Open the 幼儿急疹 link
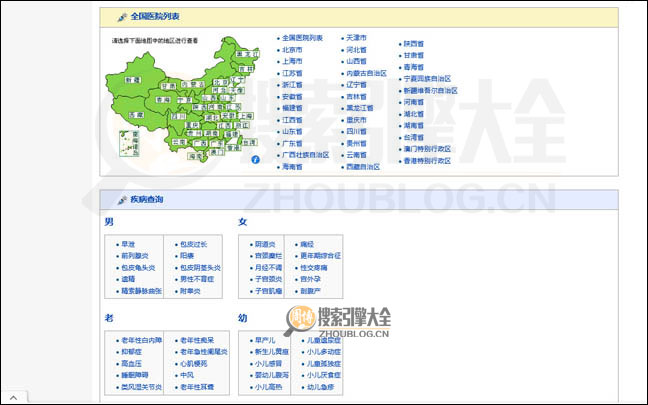 tap(320, 387)
